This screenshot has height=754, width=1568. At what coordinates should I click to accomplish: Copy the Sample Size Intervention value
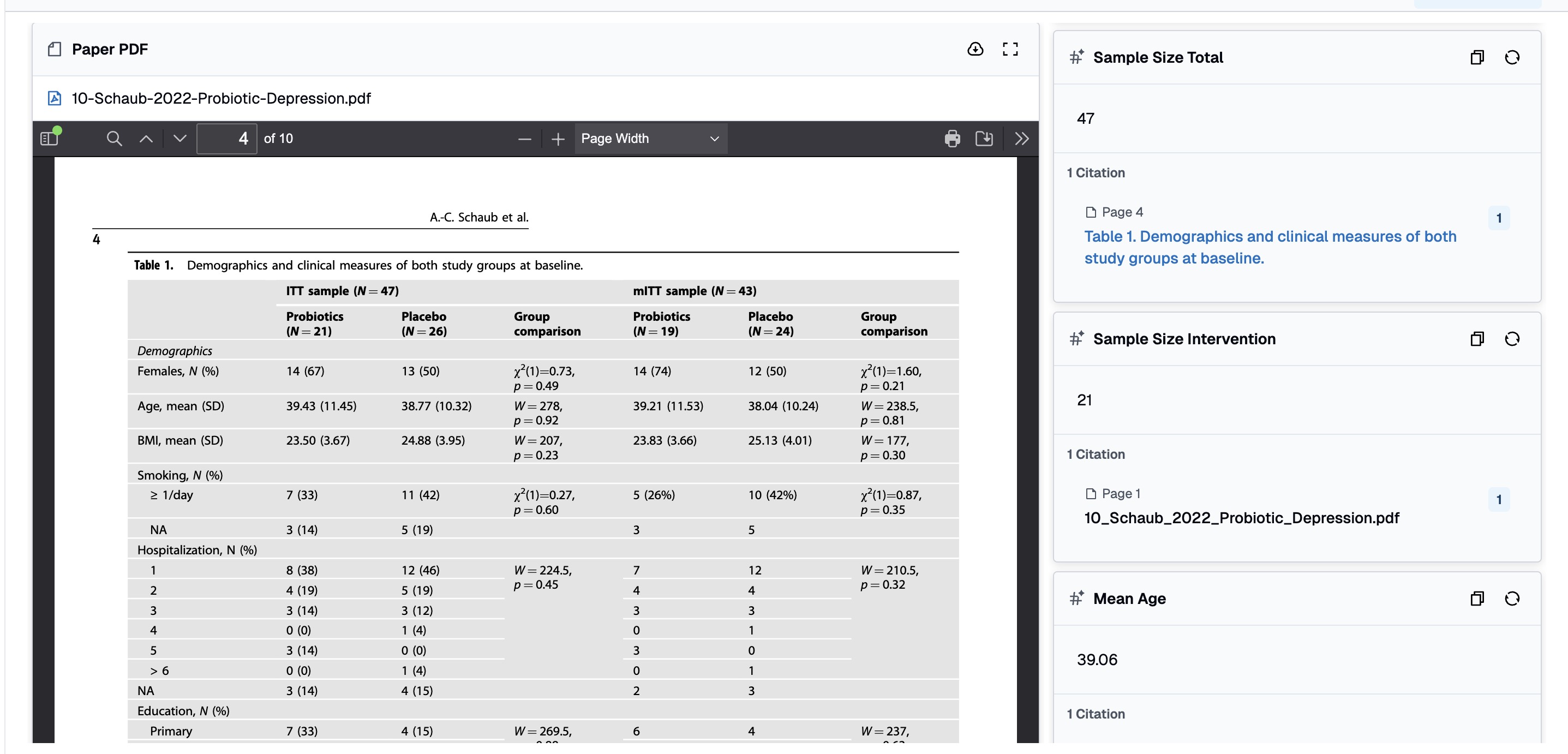[x=1477, y=339]
